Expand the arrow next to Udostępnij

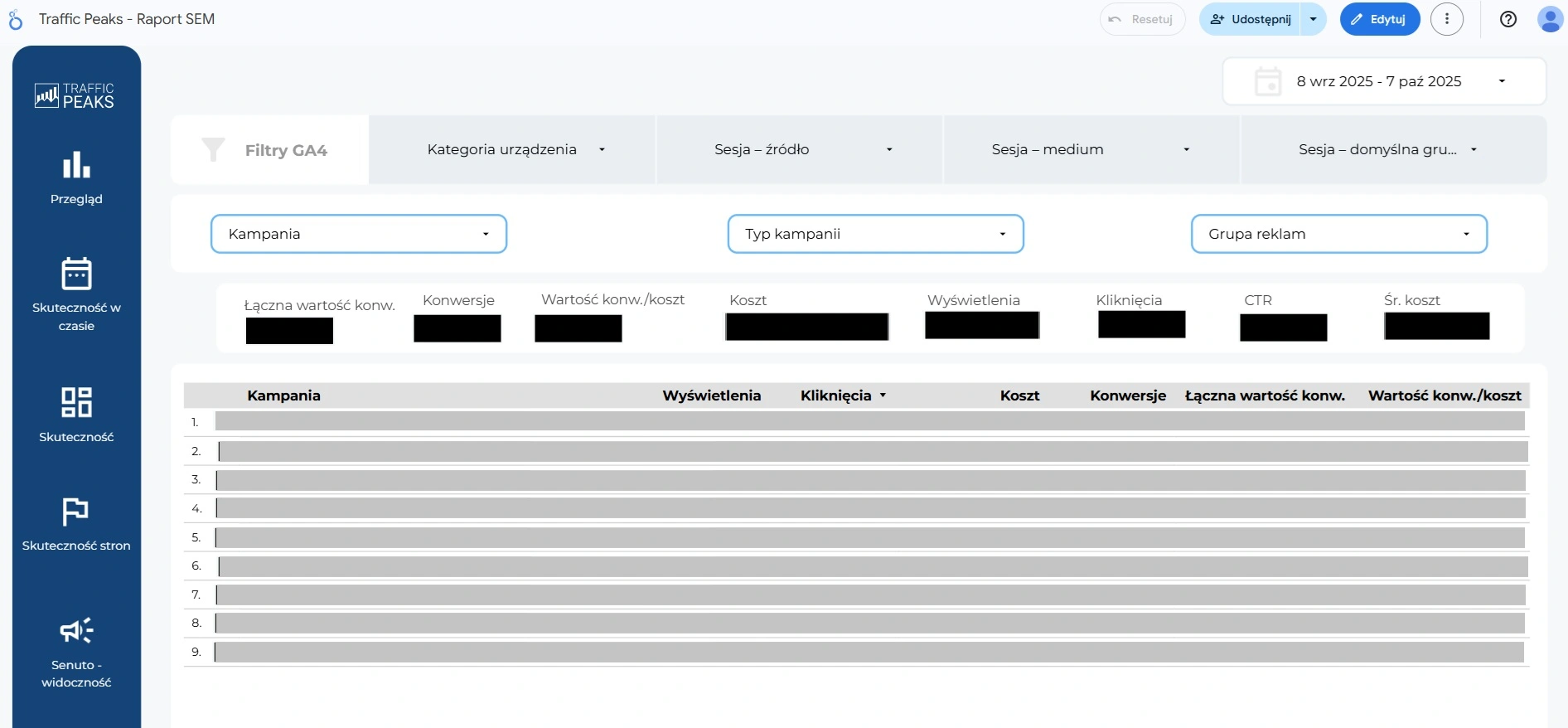coord(1314,19)
